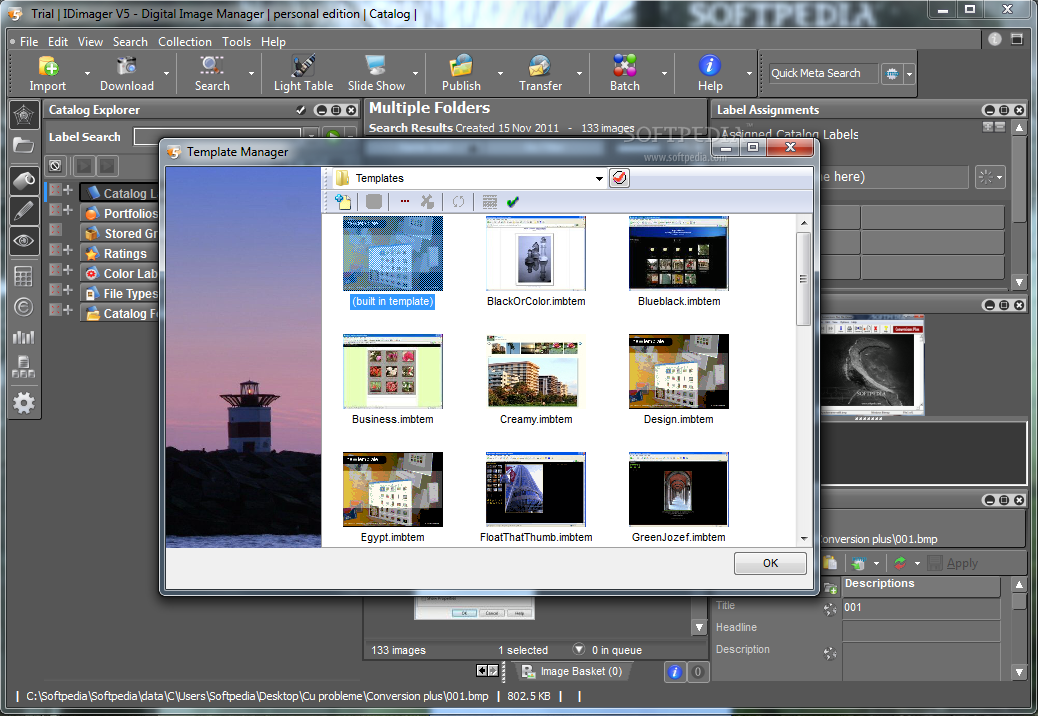Open the Templates folder dropdown
1038x716 pixels.
click(x=598, y=179)
